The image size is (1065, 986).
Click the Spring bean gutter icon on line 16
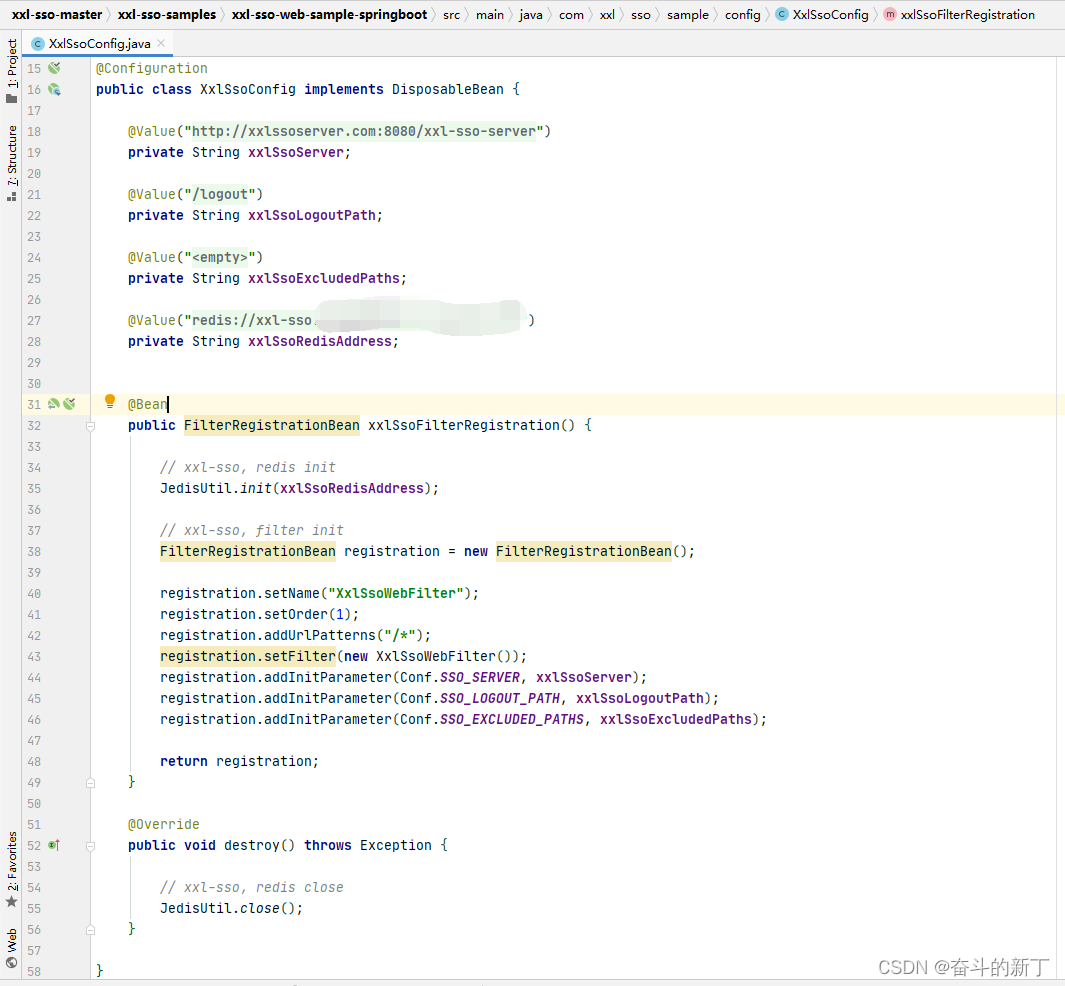coord(54,89)
